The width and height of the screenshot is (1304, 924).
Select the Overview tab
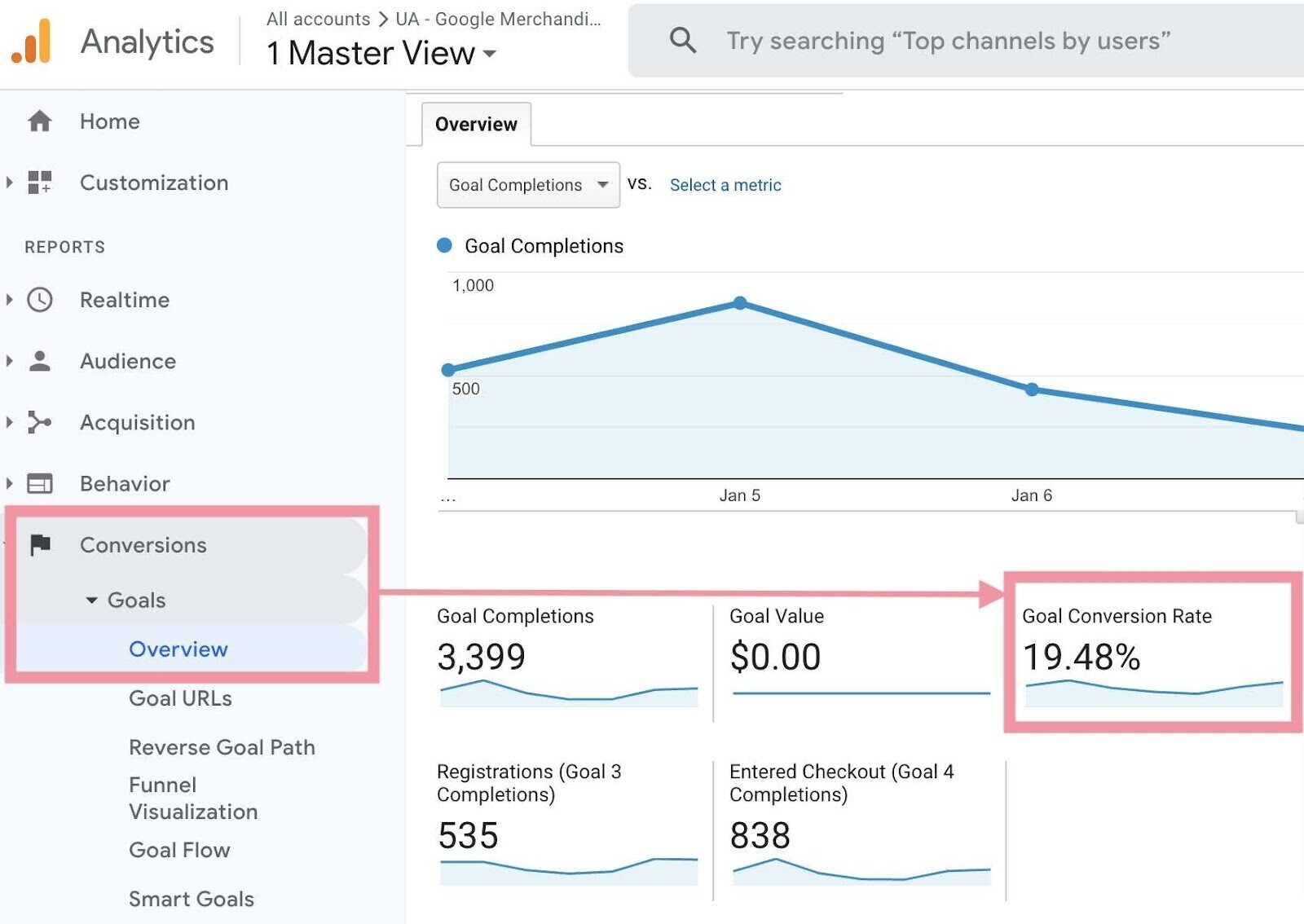476,125
